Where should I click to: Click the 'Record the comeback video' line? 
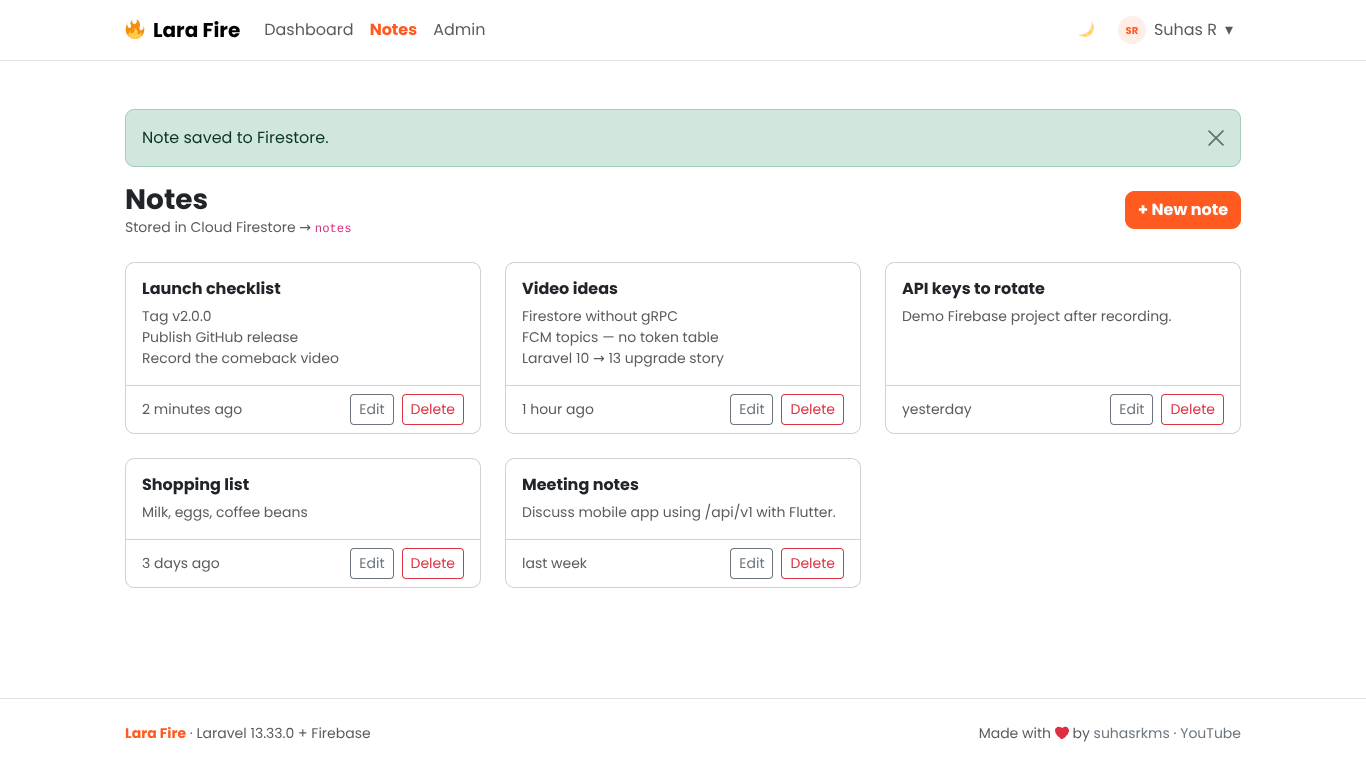[240, 358]
